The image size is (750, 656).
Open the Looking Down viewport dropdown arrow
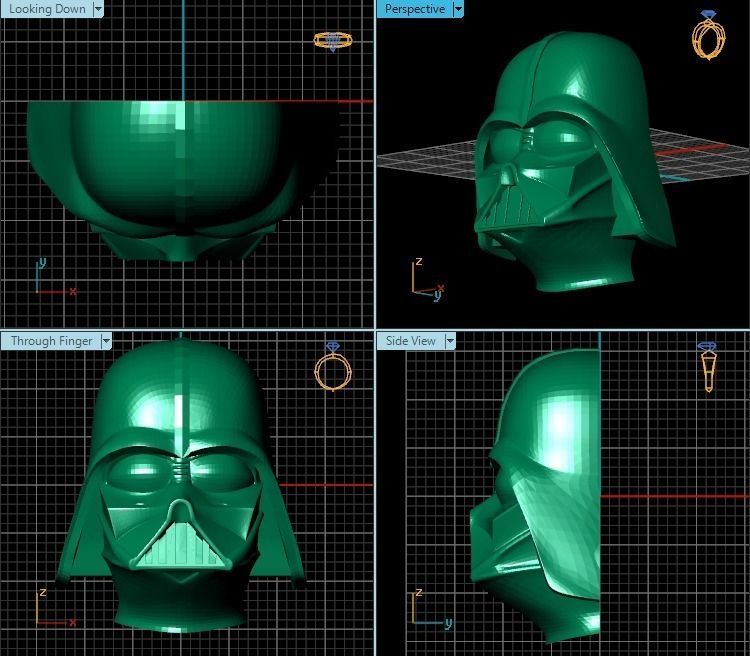(x=98, y=9)
